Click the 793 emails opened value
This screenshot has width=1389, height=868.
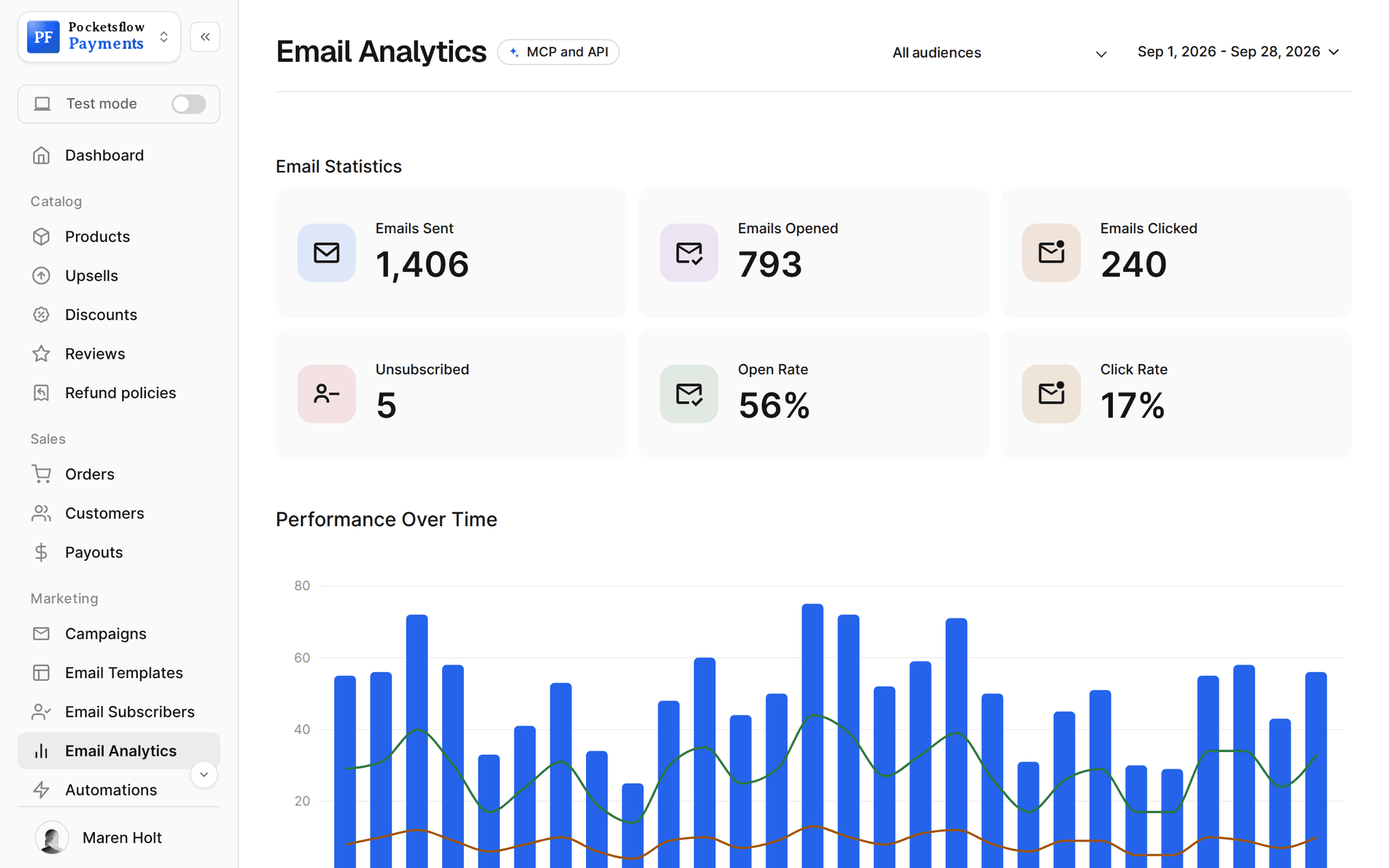pyautogui.click(x=770, y=264)
